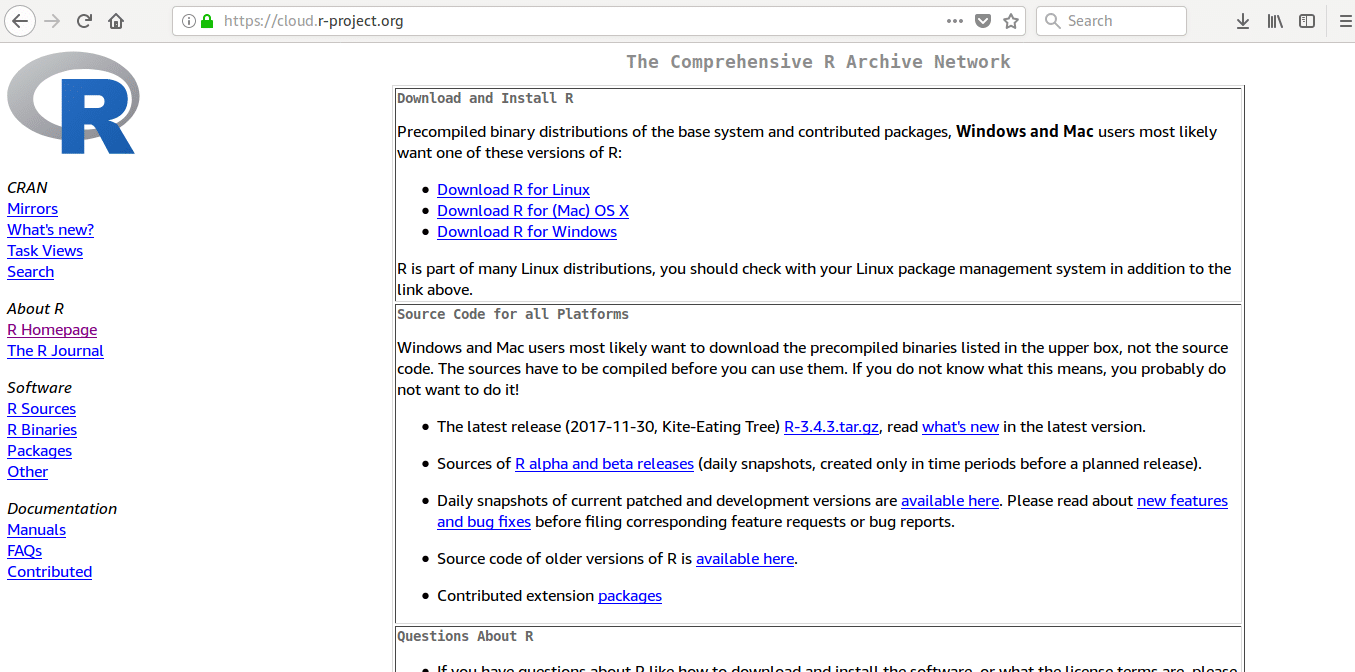The width and height of the screenshot is (1355, 672).
Task: Download R-3.4.3.tar.gz source link
Action: 831,427
